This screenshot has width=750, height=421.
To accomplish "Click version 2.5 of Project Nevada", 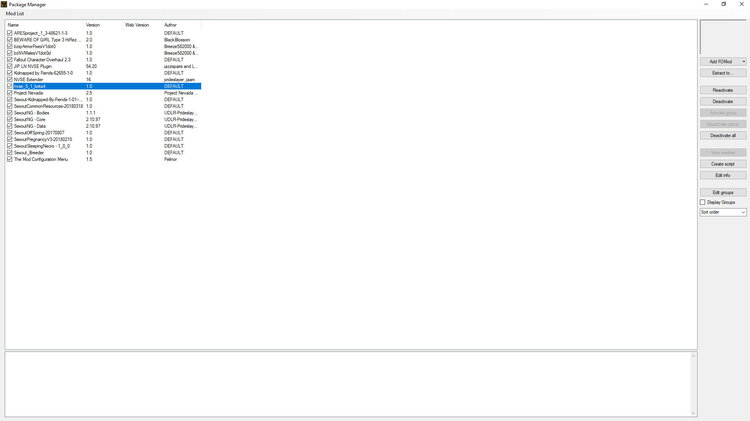I will (x=89, y=93).
